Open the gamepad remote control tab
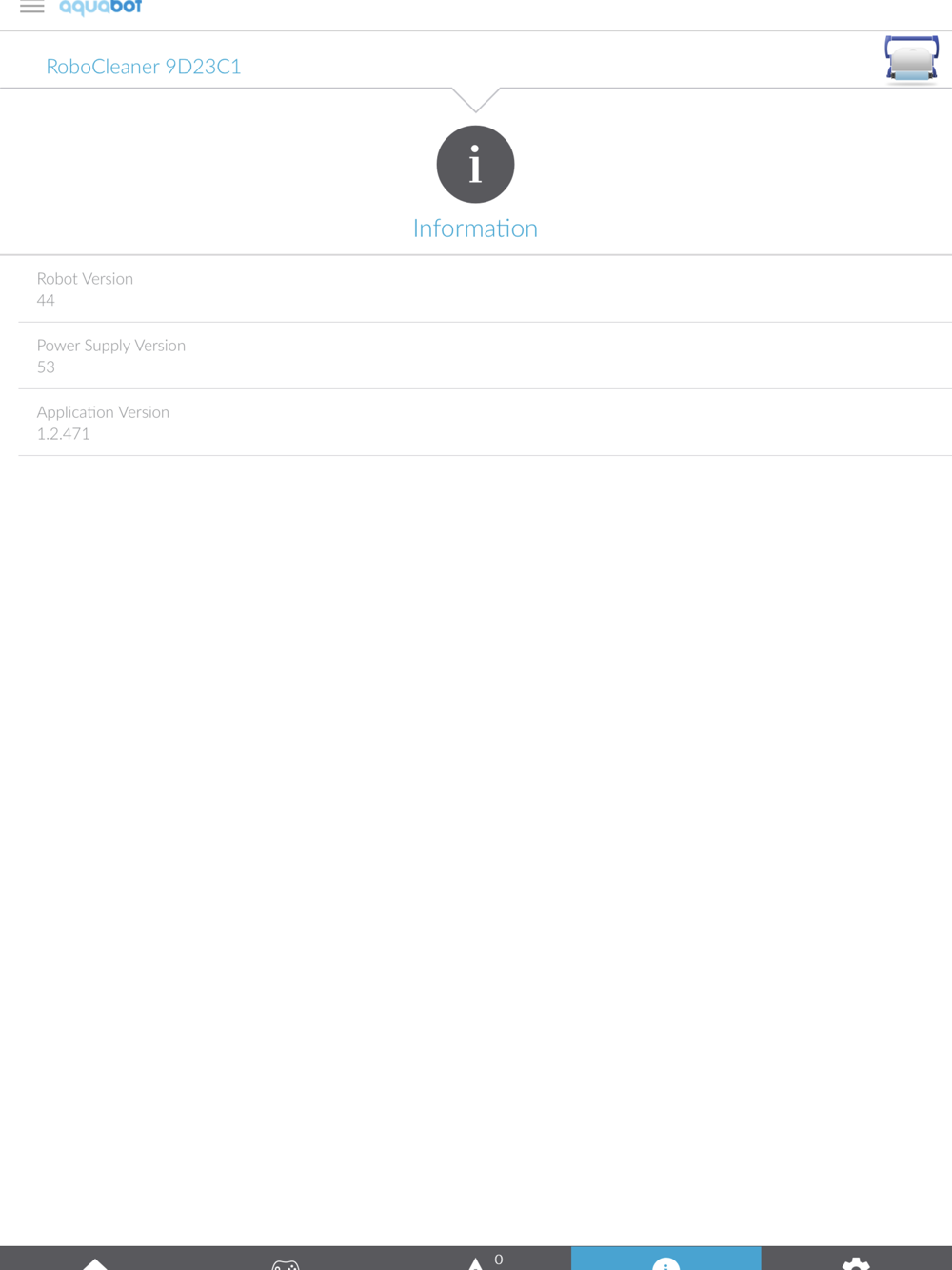This screenshot has height=1270, width=952. [x=286, y=1259]
